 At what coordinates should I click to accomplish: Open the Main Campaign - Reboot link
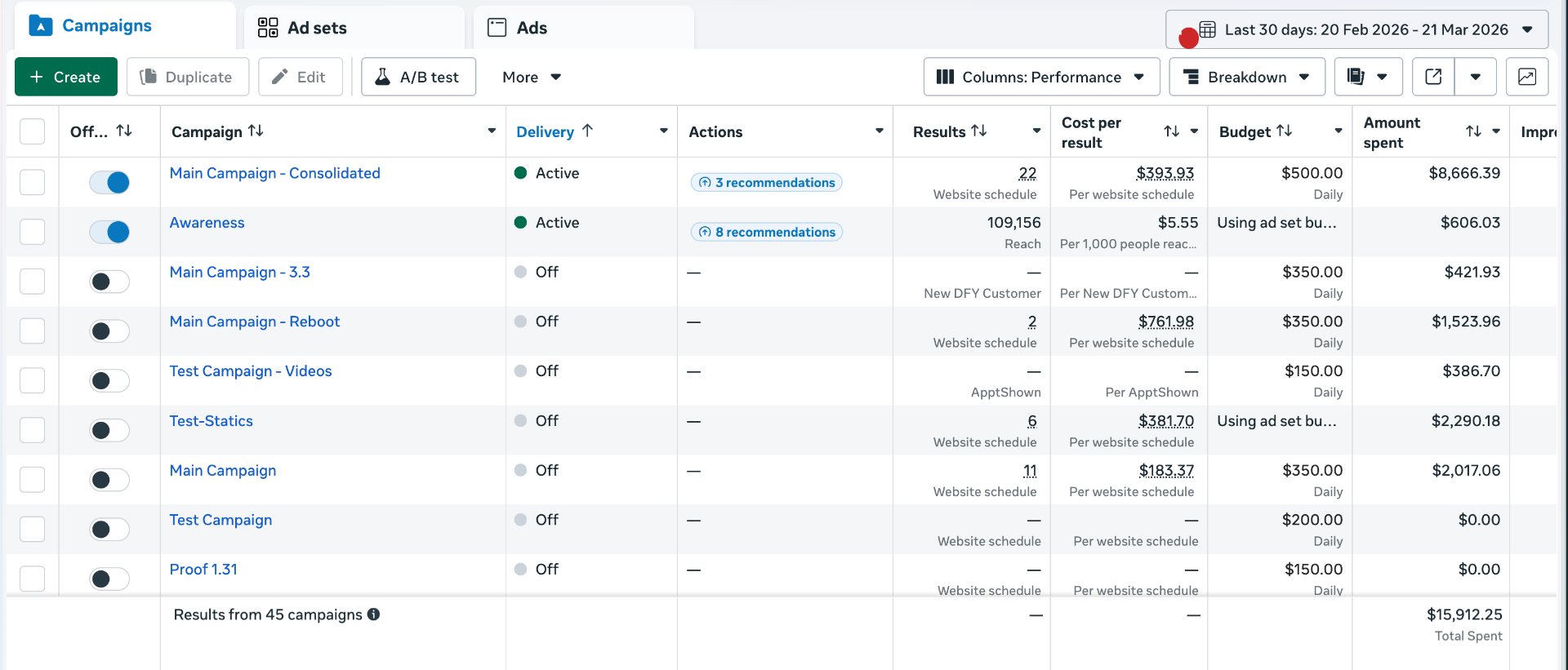point(255,322)
